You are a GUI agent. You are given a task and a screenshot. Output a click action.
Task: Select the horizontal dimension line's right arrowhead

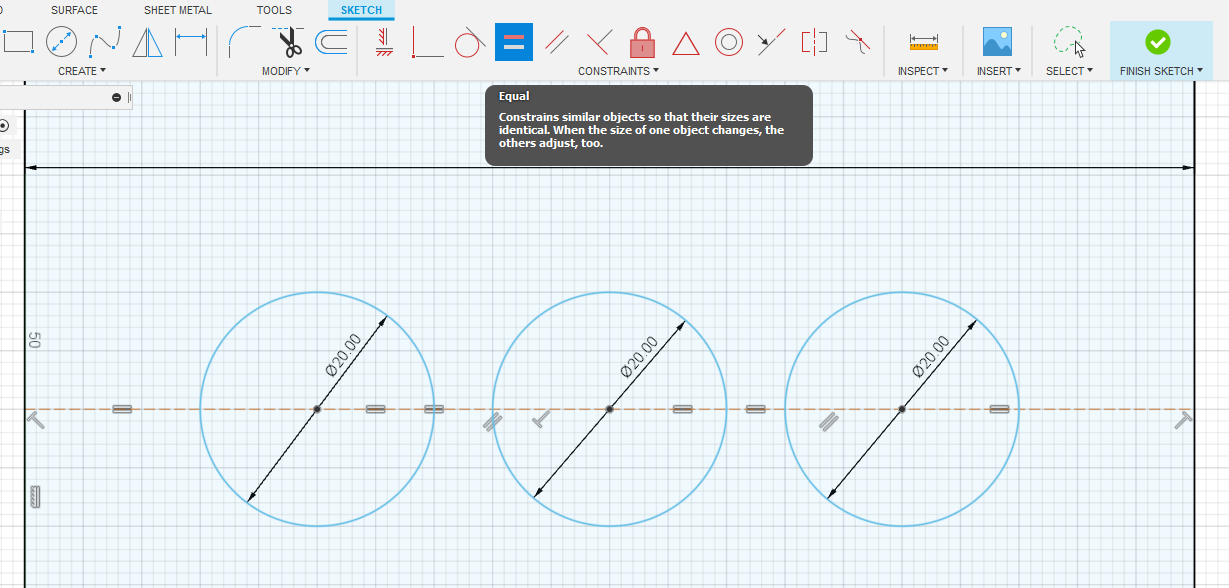click(1189, 167)
